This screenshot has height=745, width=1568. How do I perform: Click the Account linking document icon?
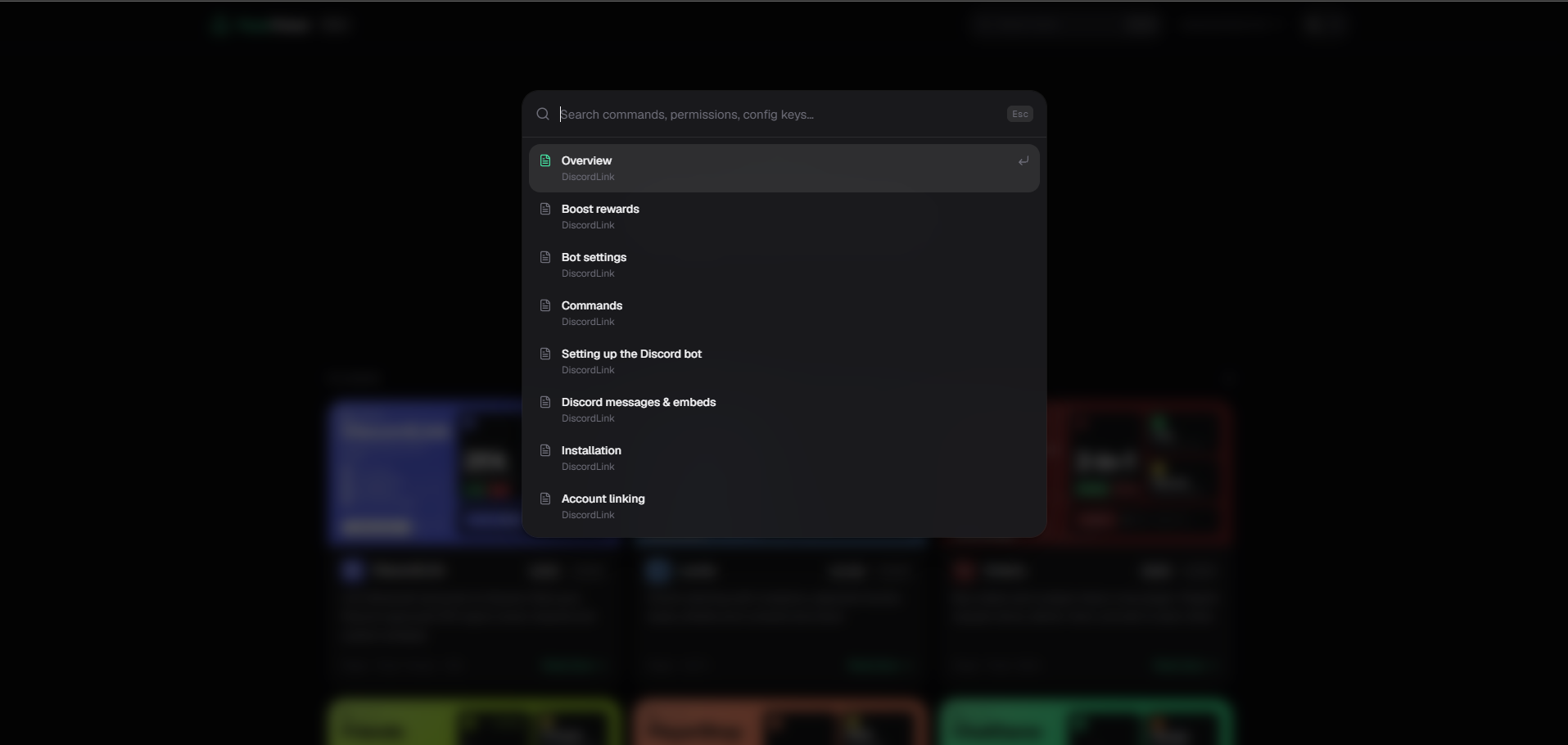coord(545,499)
